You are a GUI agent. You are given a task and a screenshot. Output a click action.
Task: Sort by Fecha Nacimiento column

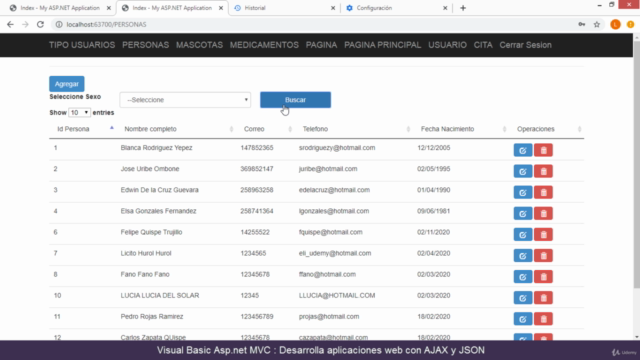click(x=461, y=129)
